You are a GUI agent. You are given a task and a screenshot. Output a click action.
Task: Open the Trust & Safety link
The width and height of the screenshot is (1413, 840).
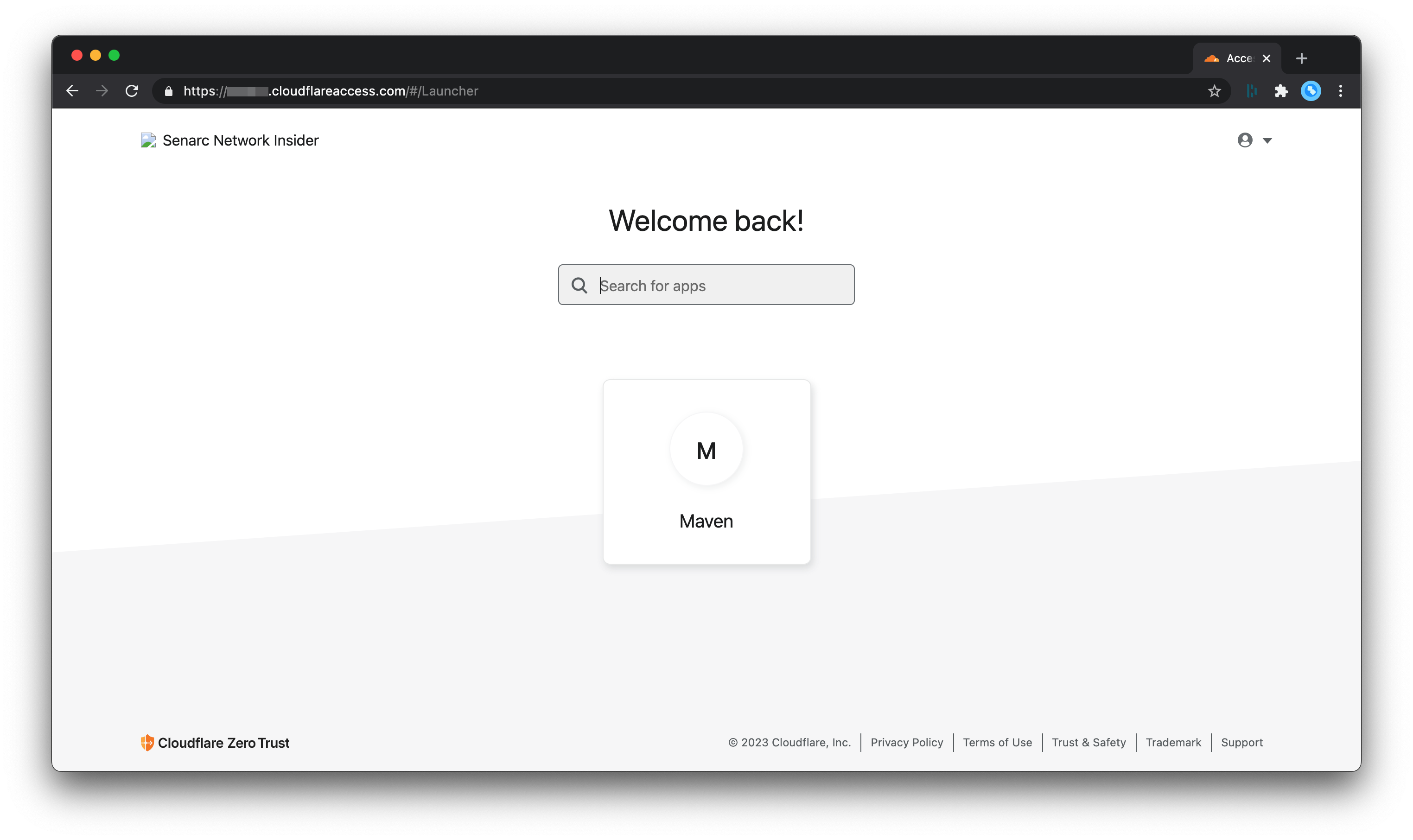click(x=1089, y=743)
